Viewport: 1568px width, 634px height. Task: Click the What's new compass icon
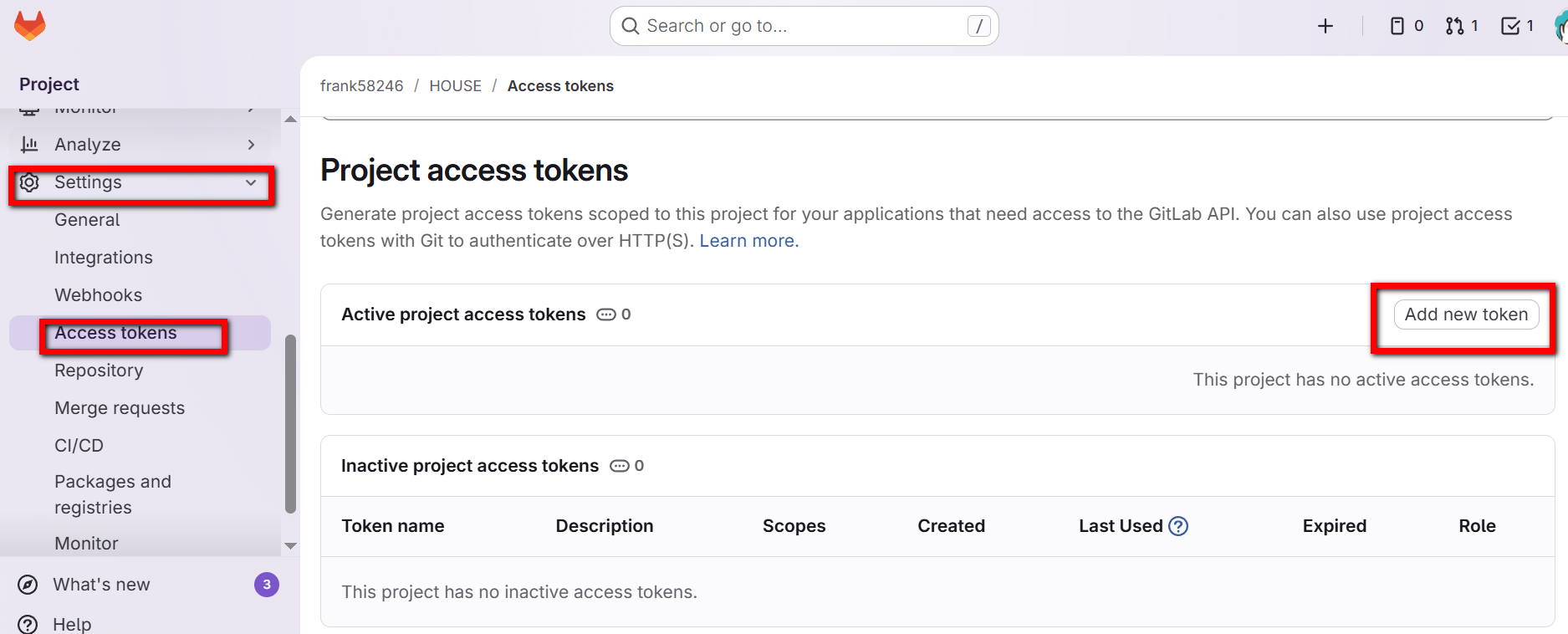[x=28, y=585]
